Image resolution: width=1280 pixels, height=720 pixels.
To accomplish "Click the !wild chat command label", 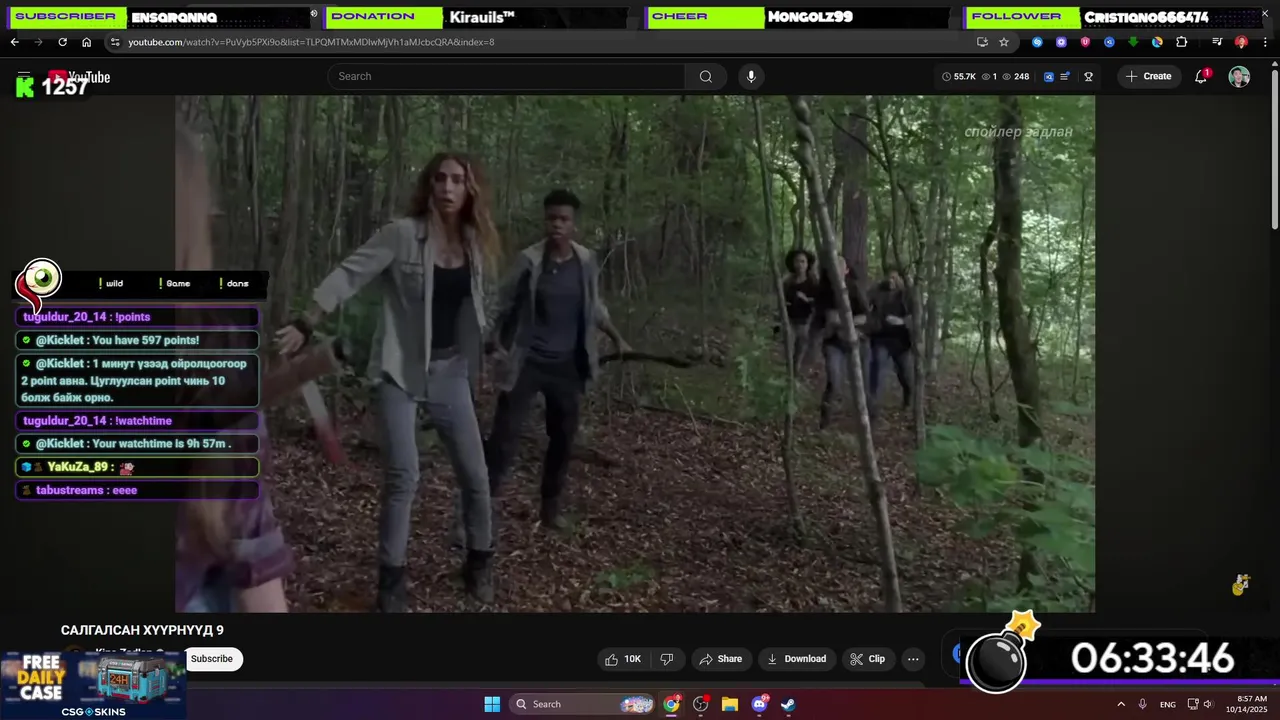I will (111, 283).
